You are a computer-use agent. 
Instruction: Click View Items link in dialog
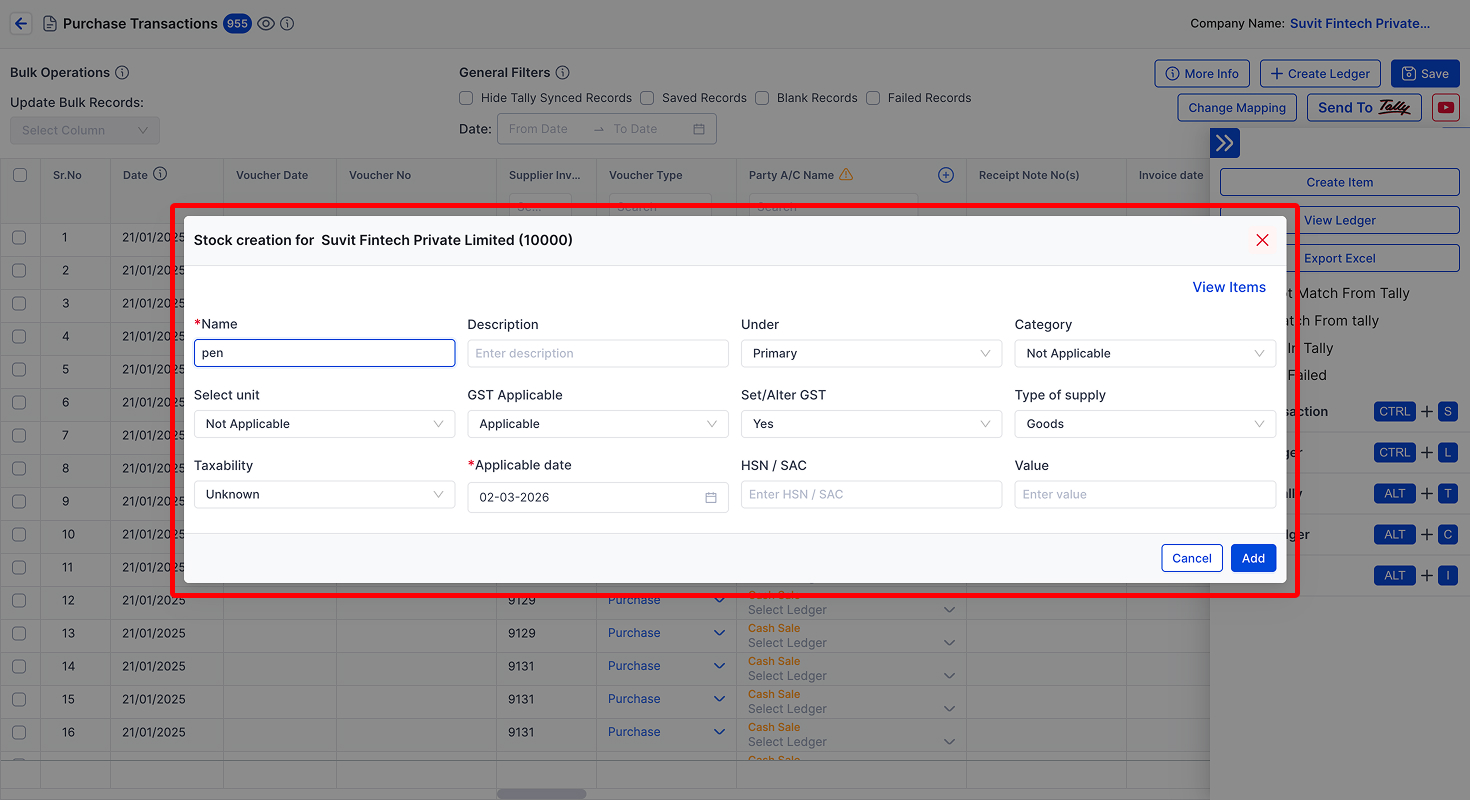1229,287
